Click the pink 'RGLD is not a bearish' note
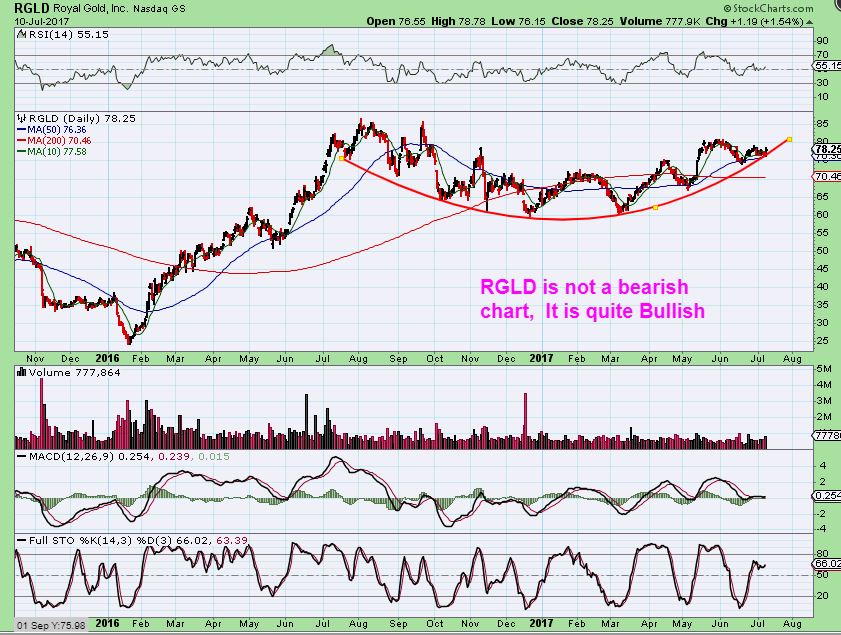841x635 pixels. point(584,287)
